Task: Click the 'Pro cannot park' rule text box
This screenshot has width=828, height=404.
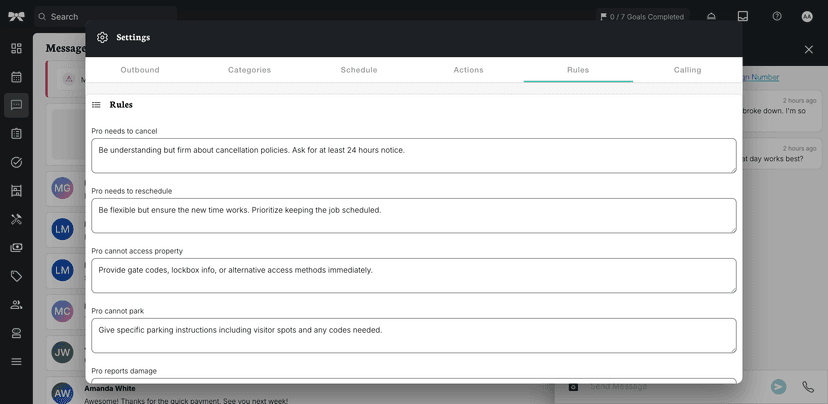Action: point(413,335)
